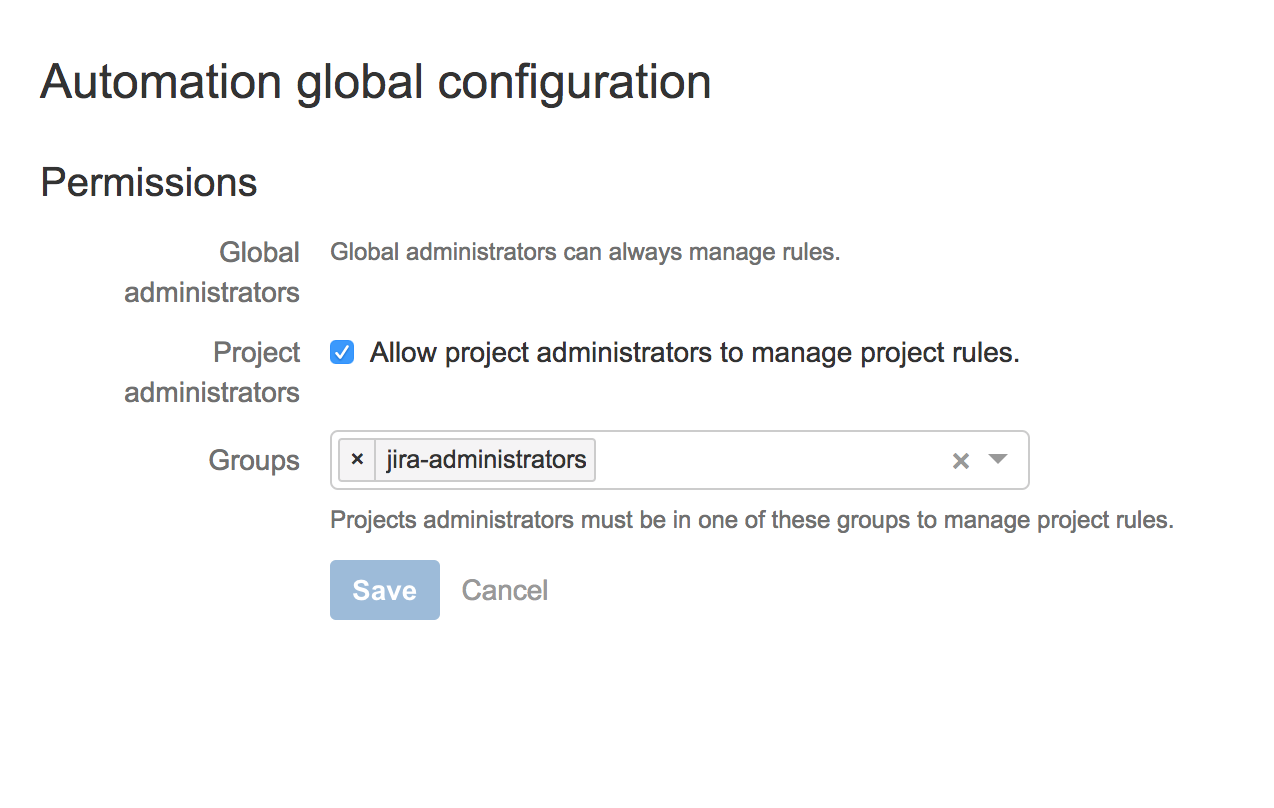1274x808 pixels.
Task: Click the Groups field label
Action: [254, 460]
